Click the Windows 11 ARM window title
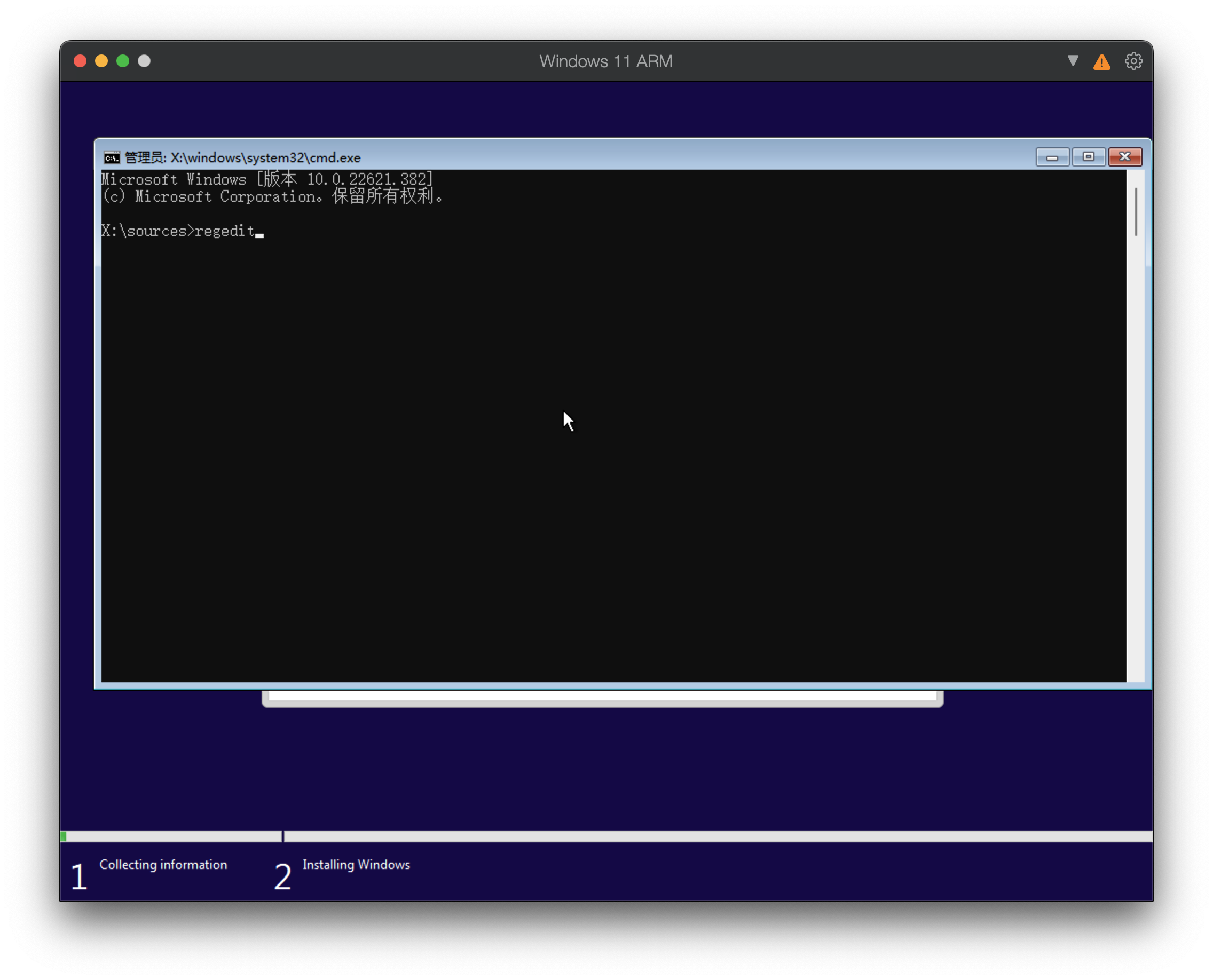The image size is (1213, 980). 605,61
